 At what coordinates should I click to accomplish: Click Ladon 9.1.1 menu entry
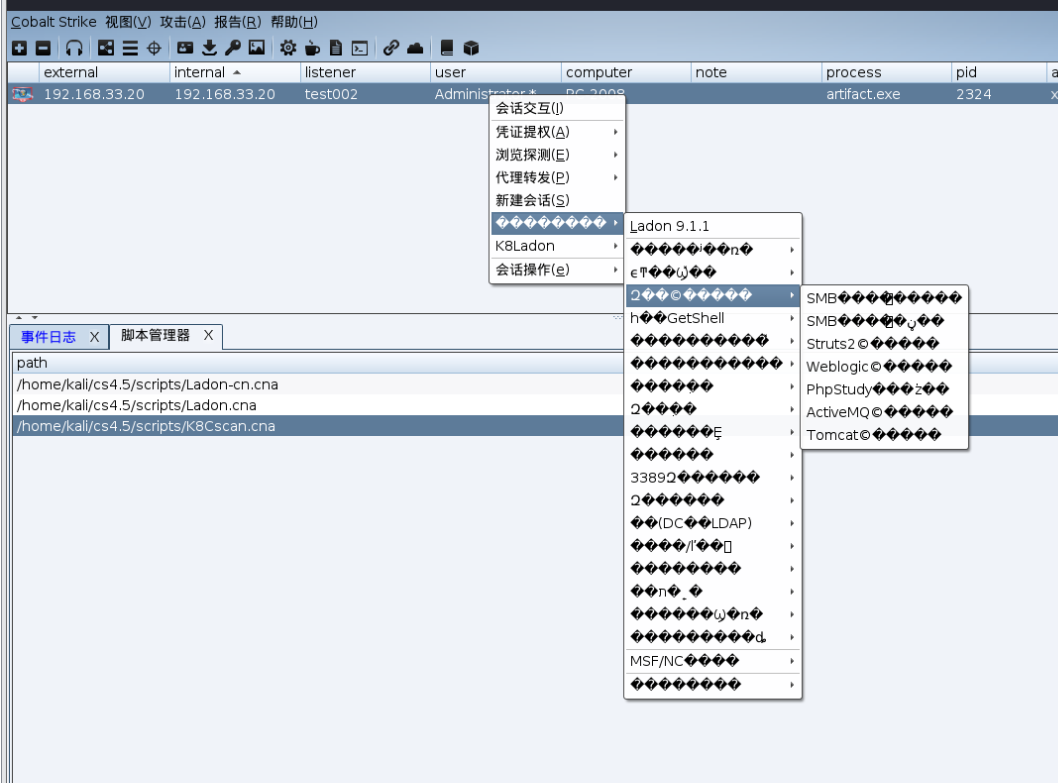coord(713,226)
